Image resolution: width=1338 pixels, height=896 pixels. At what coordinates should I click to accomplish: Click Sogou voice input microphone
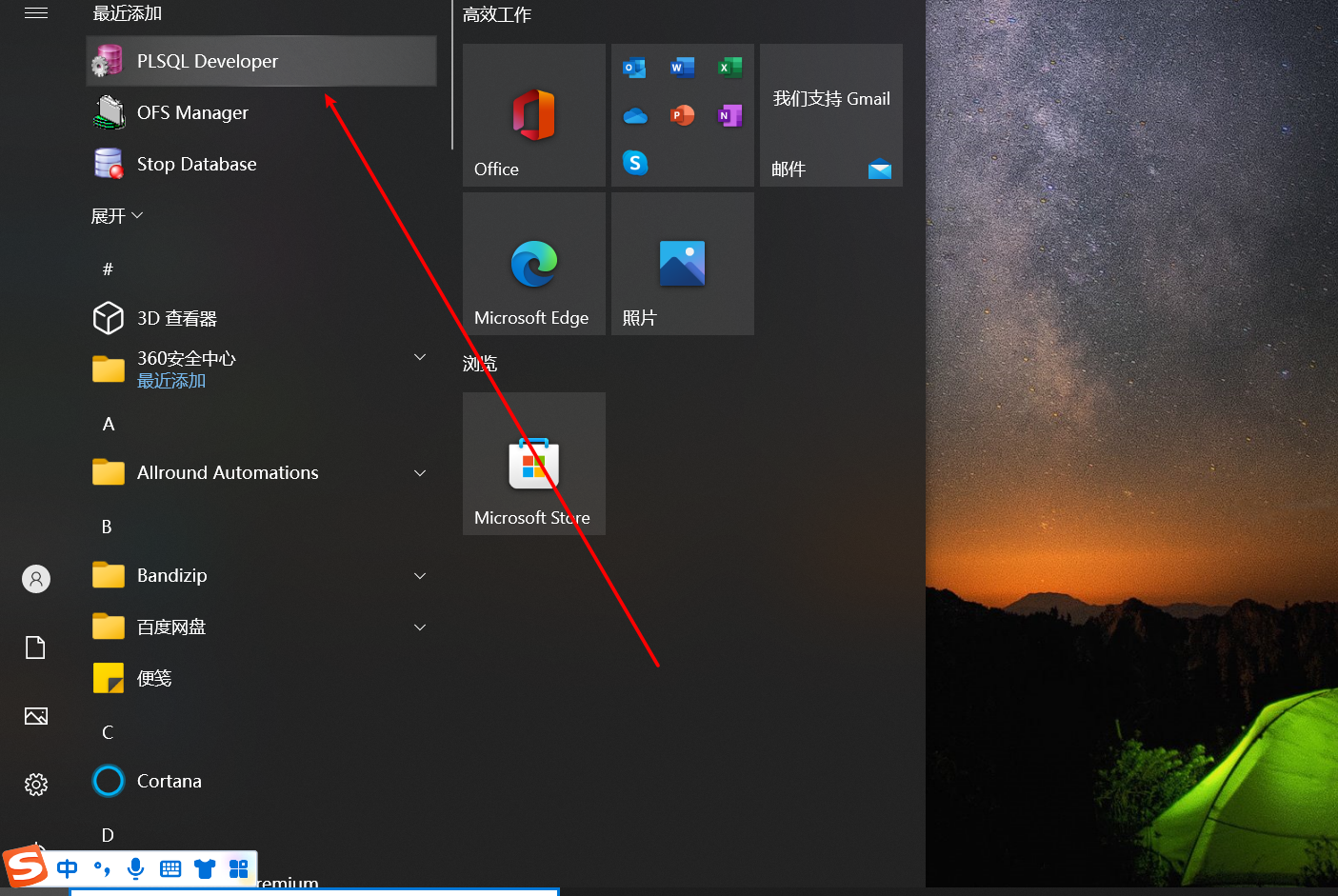[136, 868]
